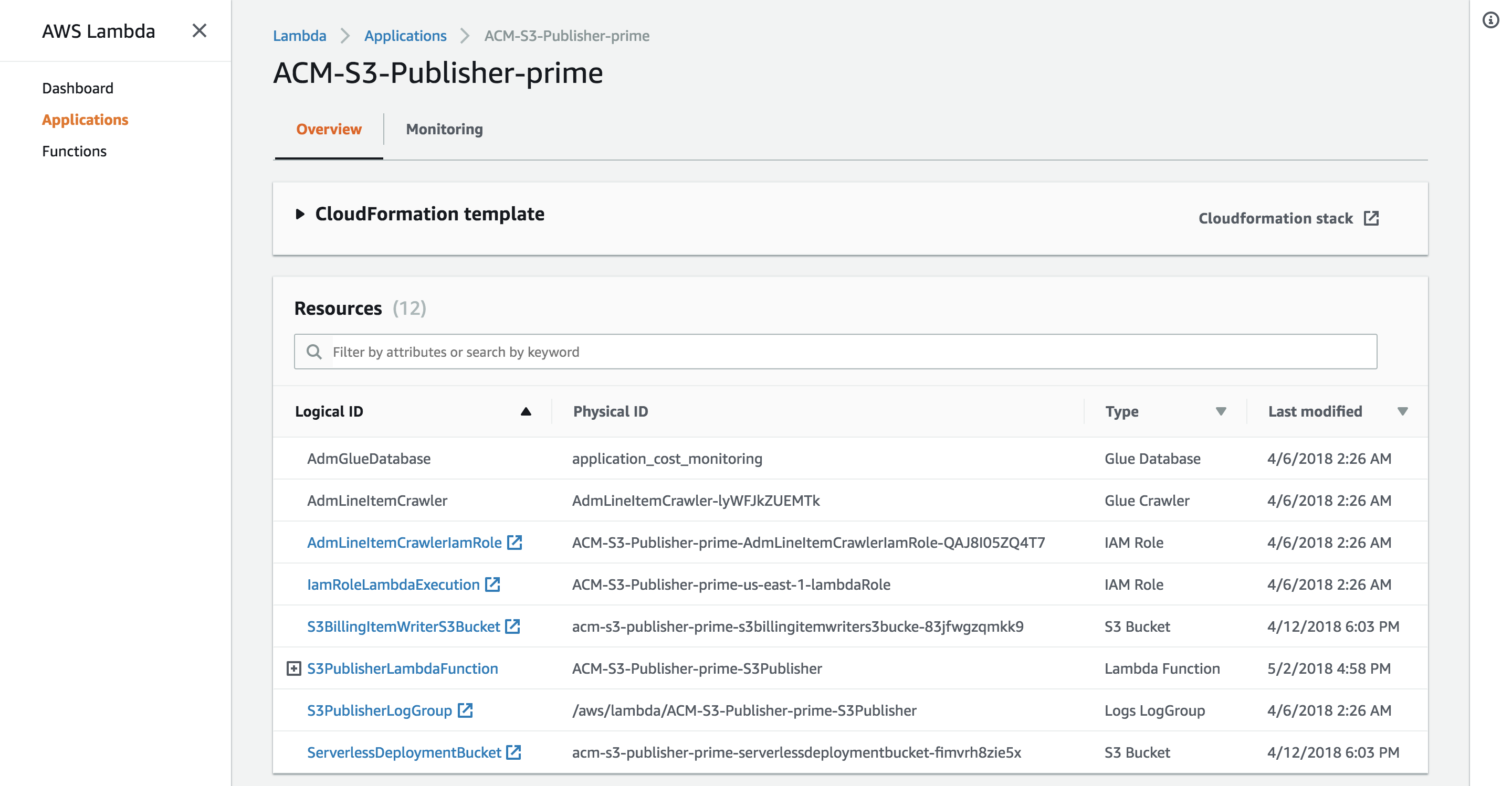1512x786 pixels.
Task: Open S3BillingItemWriterS3Bucket external link icon
Action: point(513,626)
